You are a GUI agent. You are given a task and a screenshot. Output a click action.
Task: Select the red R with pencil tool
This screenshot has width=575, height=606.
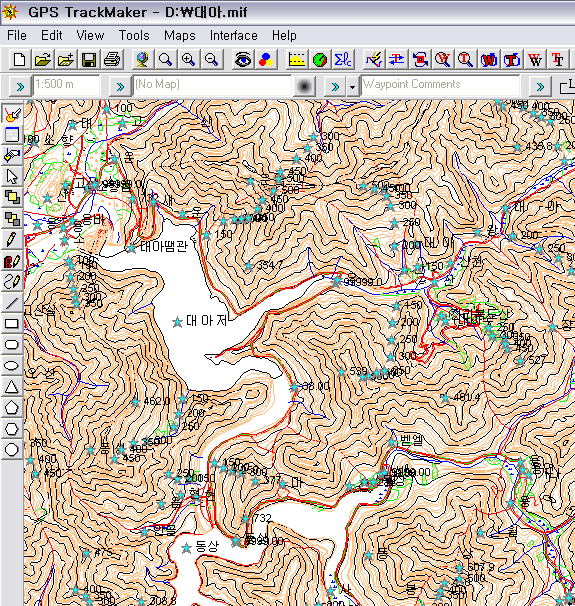coord(12,261)
